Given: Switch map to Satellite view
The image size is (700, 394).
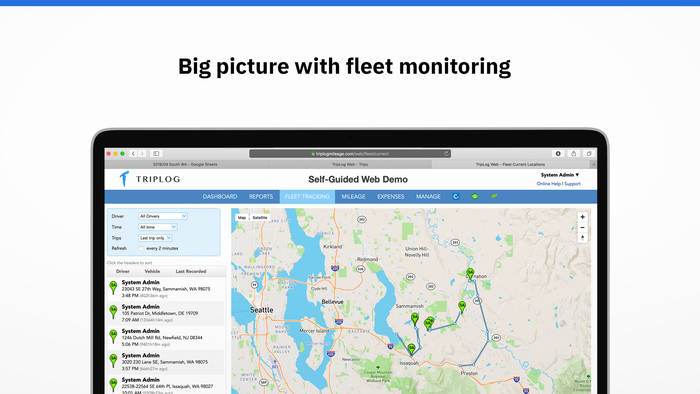Looking at the screenshot, I should point(260,218).
